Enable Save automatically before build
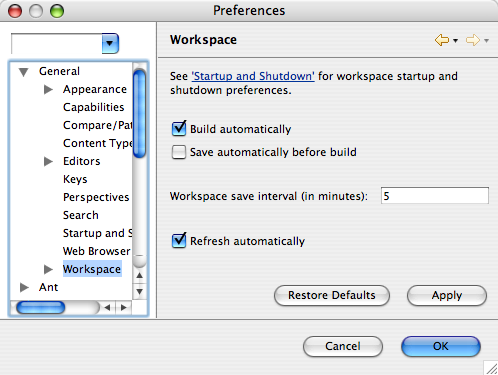The width and height of the screenshot is (498, 375). pyautogui.click(x=179, y=152)
